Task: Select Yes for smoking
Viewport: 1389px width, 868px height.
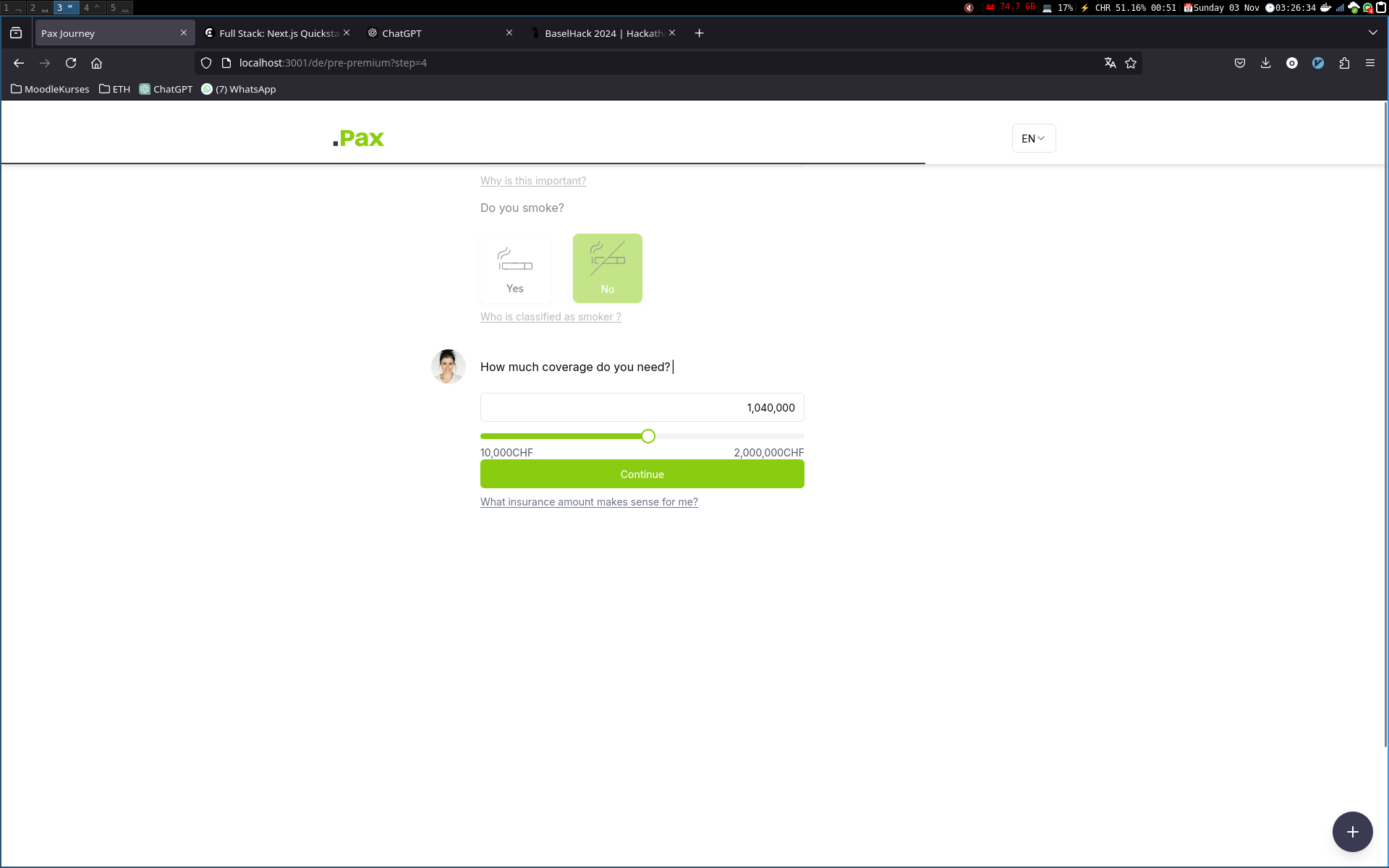Action: coord(514,268)
